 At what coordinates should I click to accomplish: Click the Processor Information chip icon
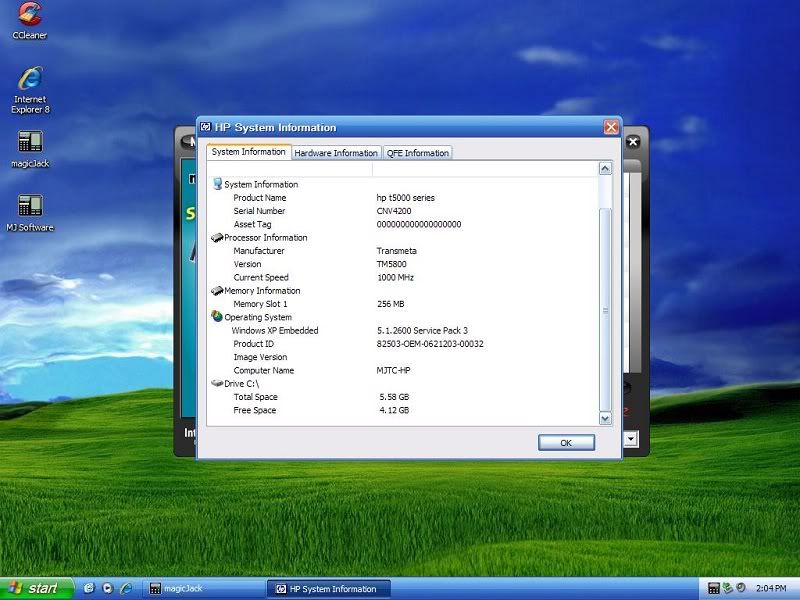217,238
